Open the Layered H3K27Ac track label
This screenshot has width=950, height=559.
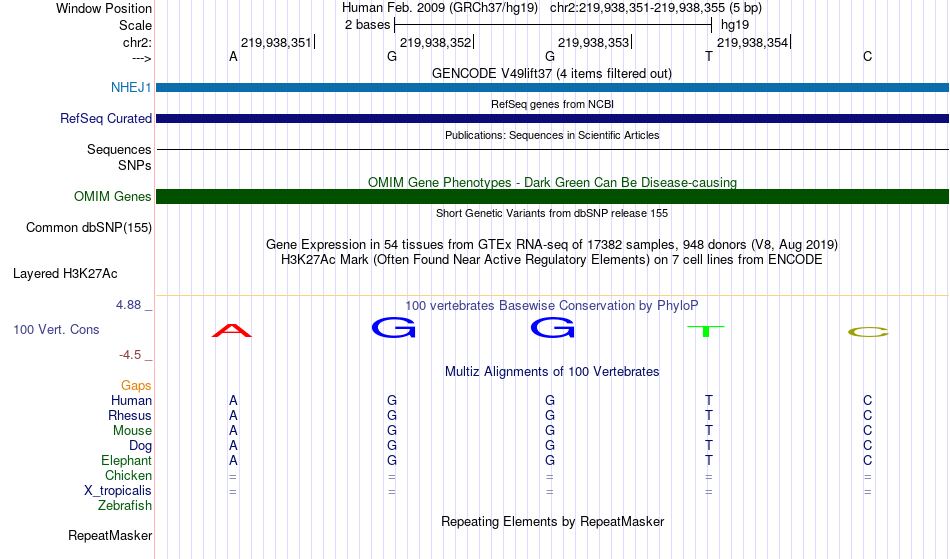tap(65, 274)
